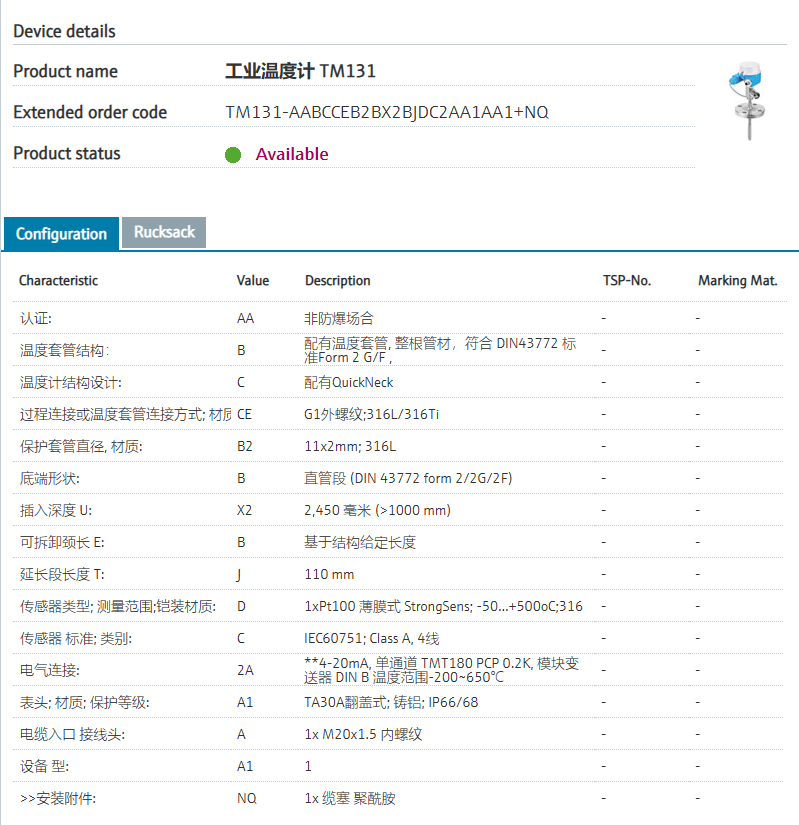Click the extended order code TM131-AABCCEB2BX2BJDC2AA1AA1+NQ
The image size is (799, 825).
tap(387, 112)
